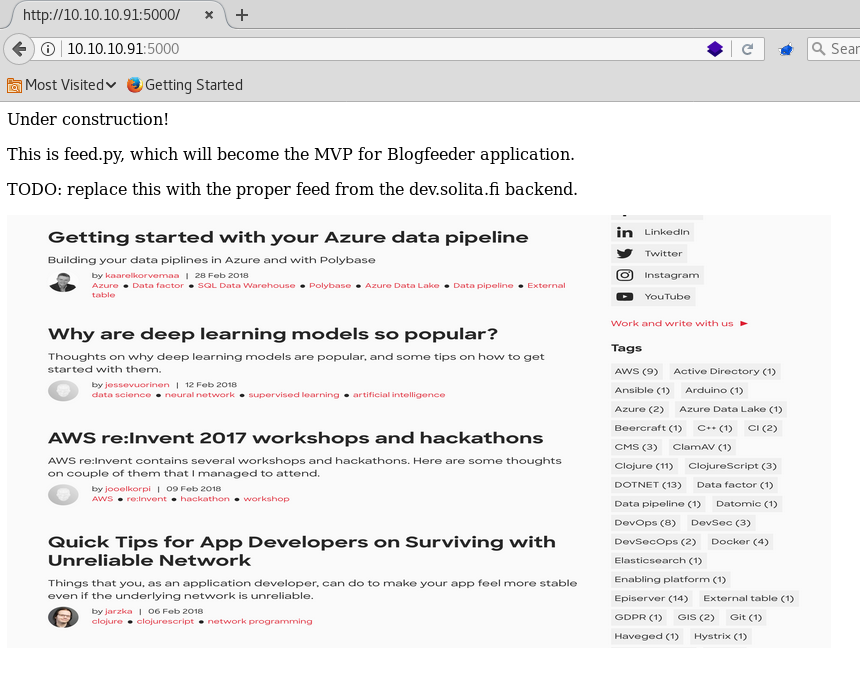Viewport: 860px width, 688px height.
Task: Select the 10.10.10.91:5000 browser tab
Action: pos(110,15)
